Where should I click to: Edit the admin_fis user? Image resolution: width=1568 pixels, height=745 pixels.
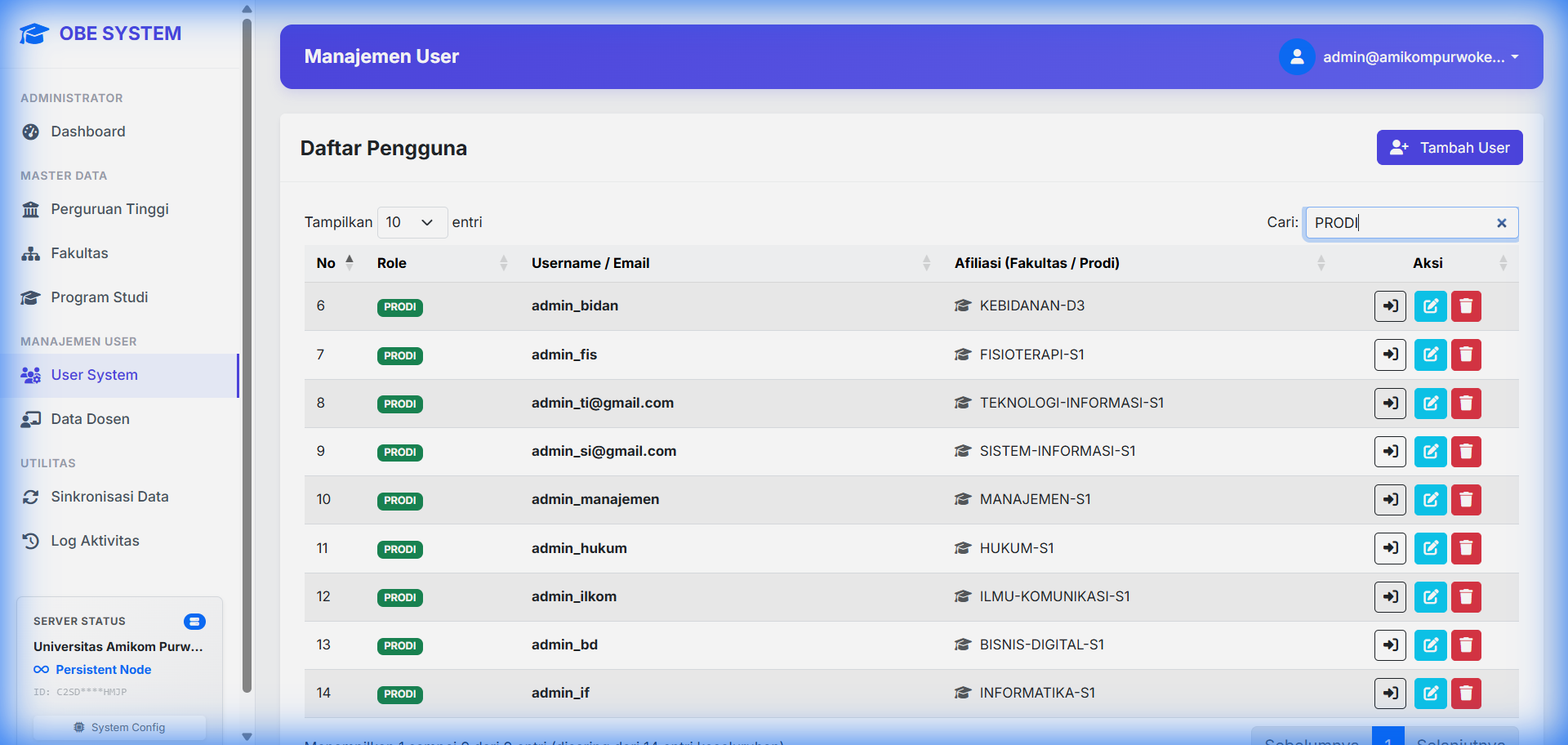[1430, 355]
